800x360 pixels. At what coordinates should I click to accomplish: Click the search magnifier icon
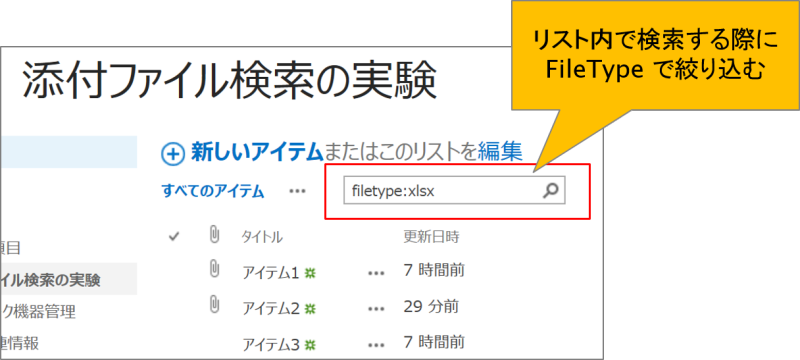click(550, 191)
